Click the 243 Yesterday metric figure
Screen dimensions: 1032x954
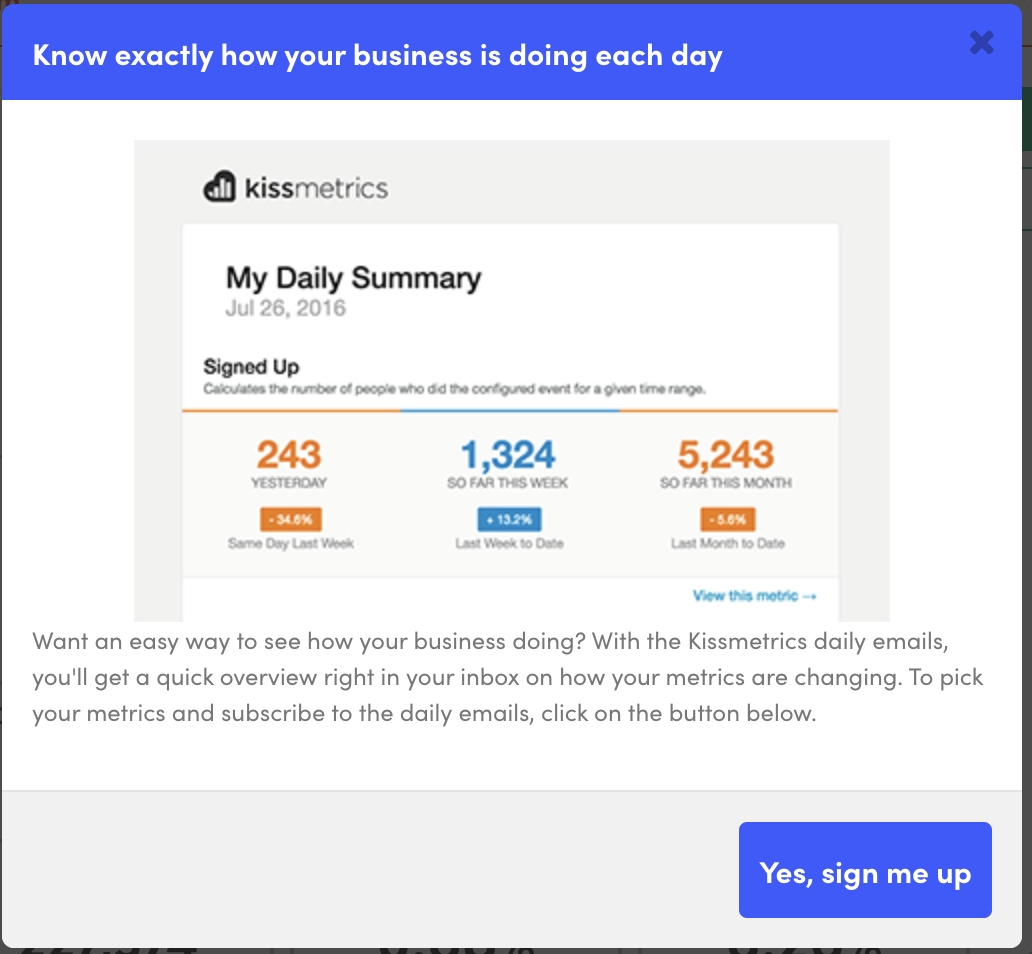(288, 455)
